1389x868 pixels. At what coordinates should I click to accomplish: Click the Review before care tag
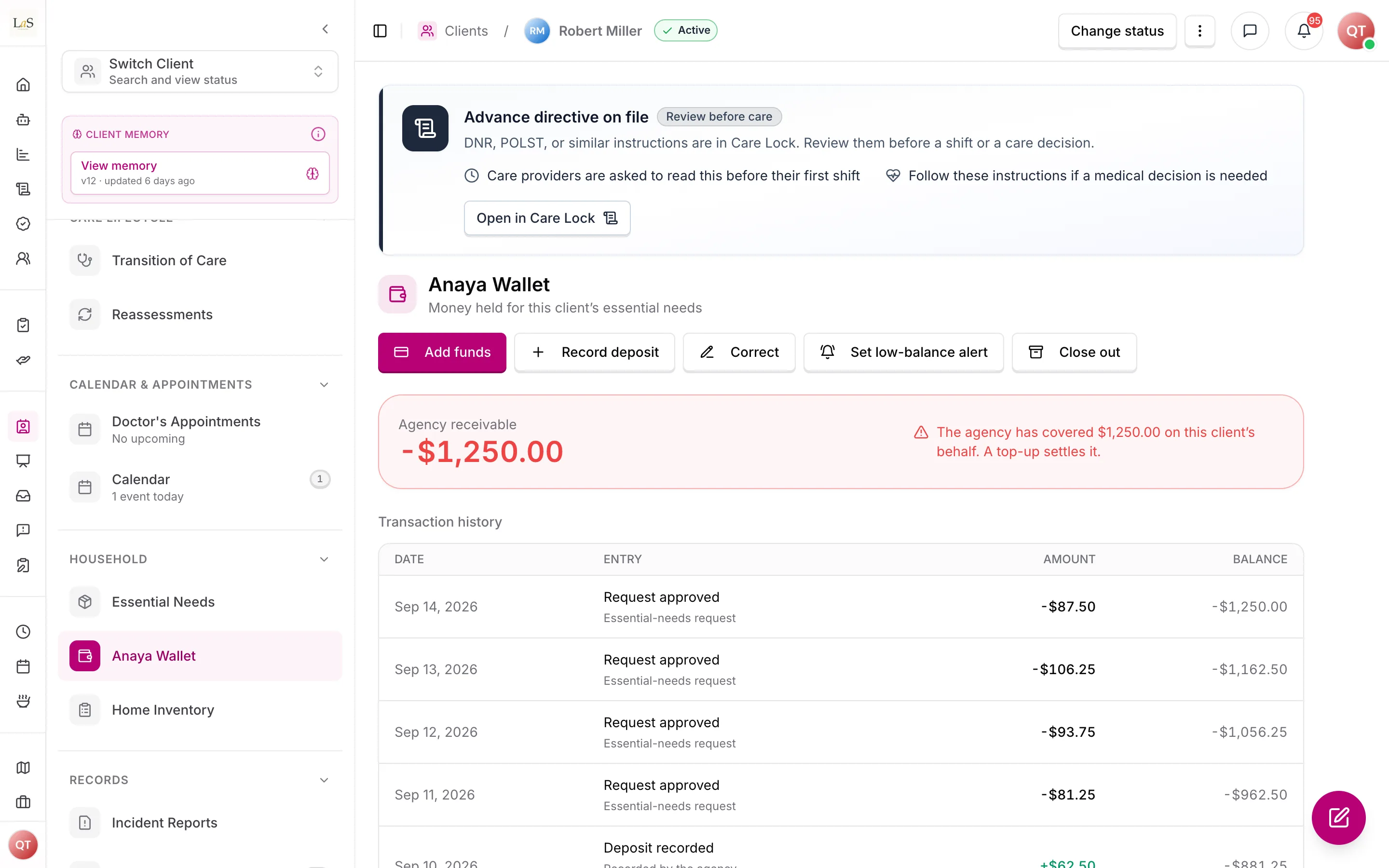click(x=719, y=117)
